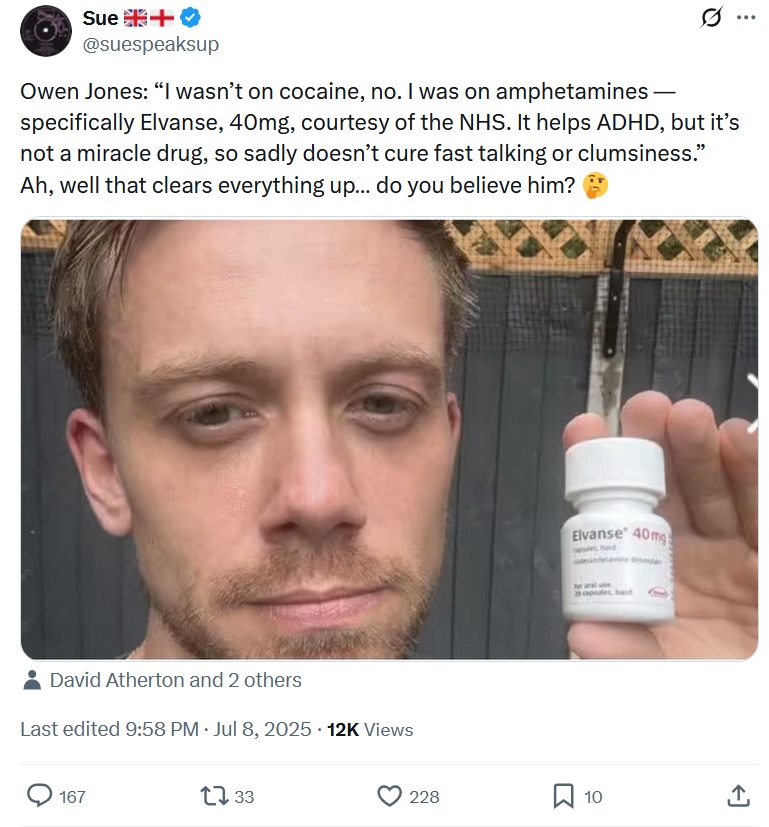Click the blue verified badge
769x827 pixels.
[190, 18]
